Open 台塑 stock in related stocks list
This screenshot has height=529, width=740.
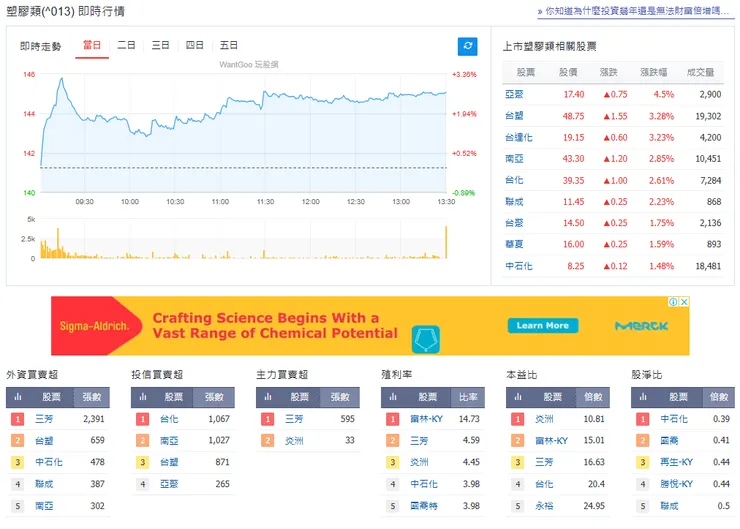tap(514, 116)
